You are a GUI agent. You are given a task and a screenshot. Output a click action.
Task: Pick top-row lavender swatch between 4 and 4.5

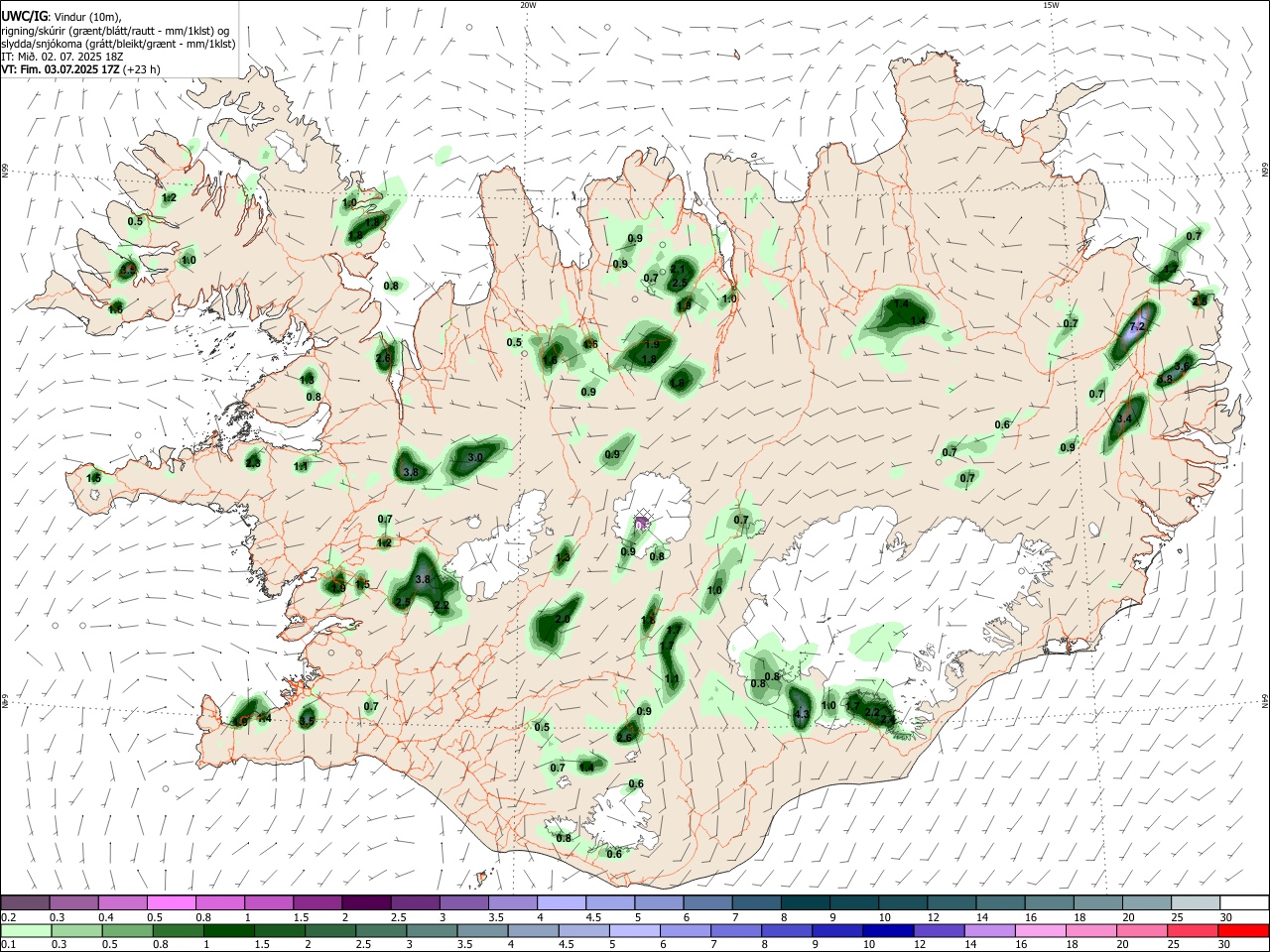pos(560,902)
